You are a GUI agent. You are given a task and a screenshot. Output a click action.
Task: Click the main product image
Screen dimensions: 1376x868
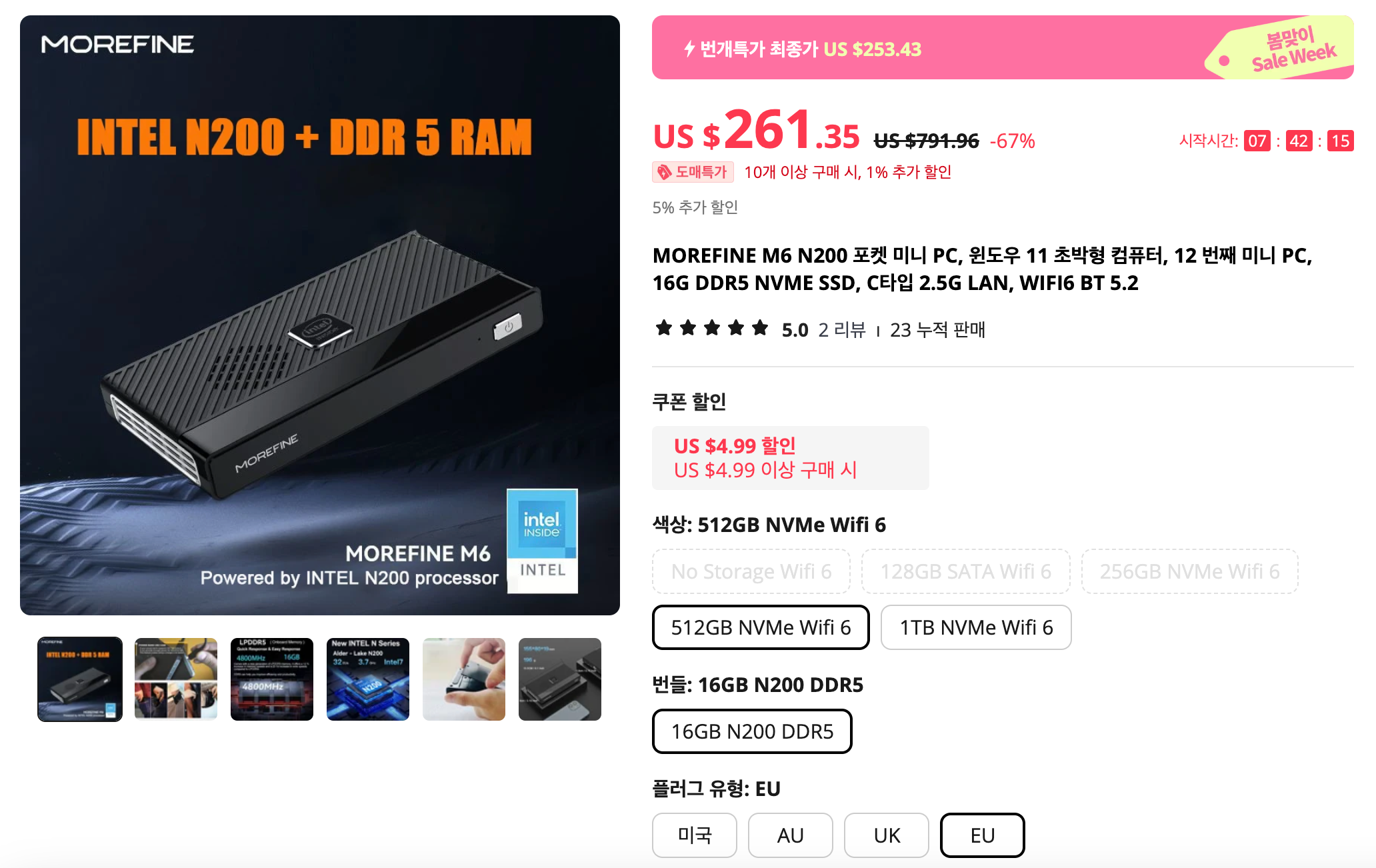point(320,315)
